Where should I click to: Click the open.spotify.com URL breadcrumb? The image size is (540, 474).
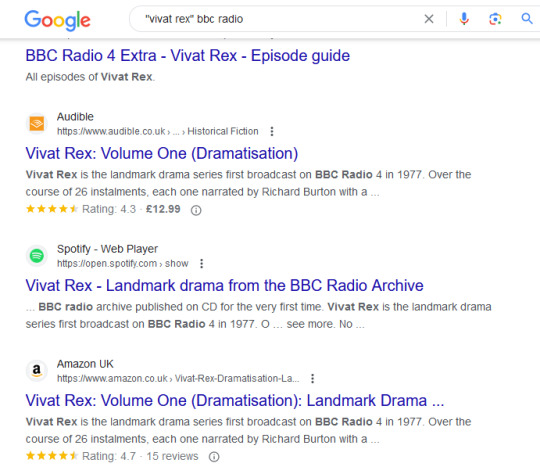pyautogui.click(x=123, y=264)
